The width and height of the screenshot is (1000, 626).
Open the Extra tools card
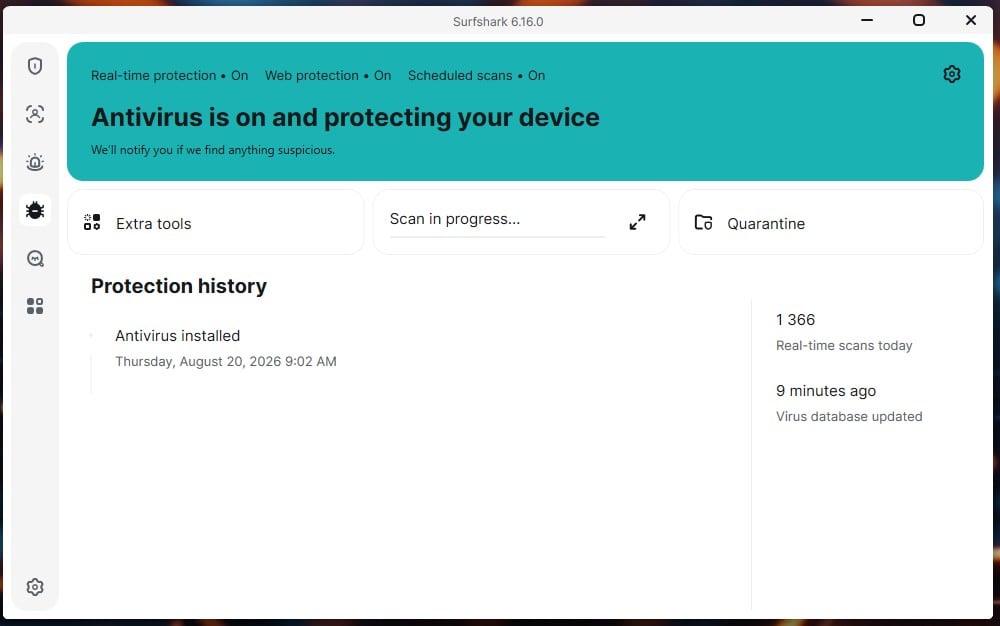pos(216,222)
